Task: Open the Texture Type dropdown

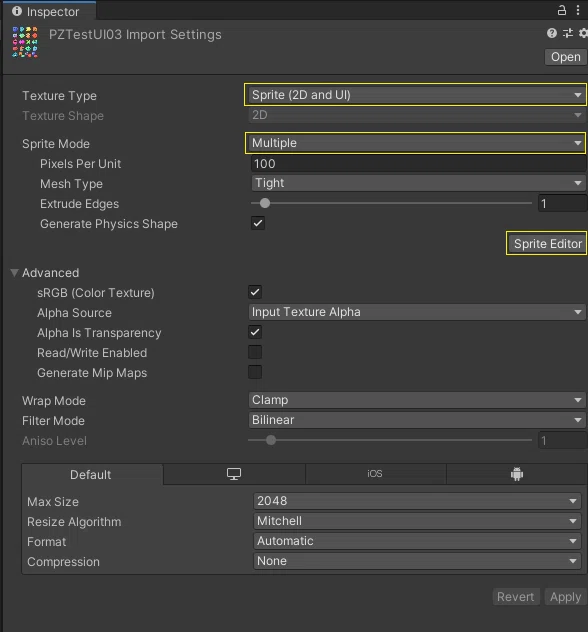Action: click(416, 95)
